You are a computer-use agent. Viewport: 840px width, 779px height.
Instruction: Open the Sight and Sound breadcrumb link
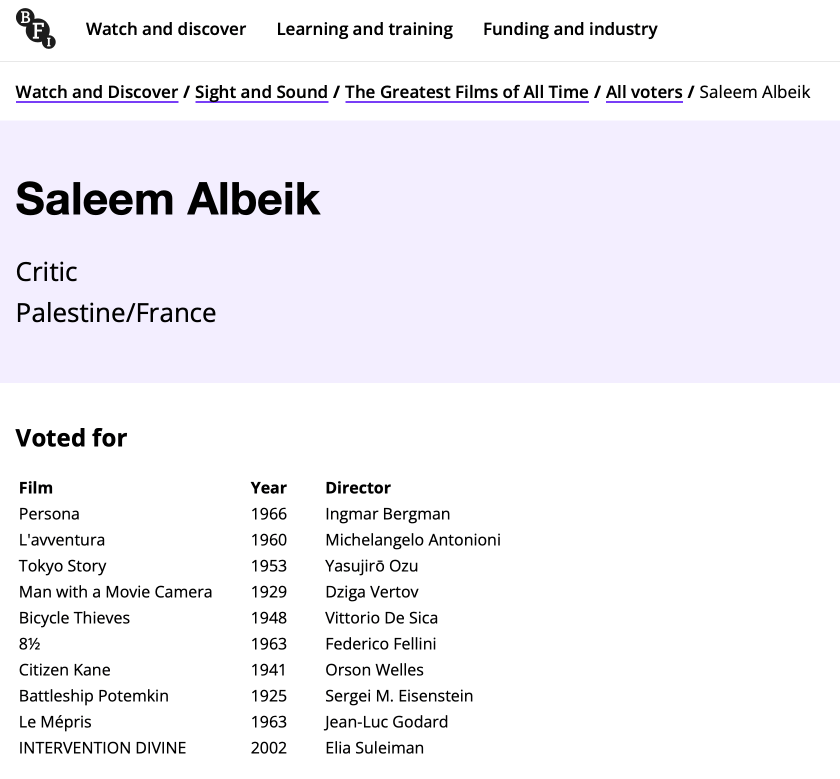tap(261, 92)
